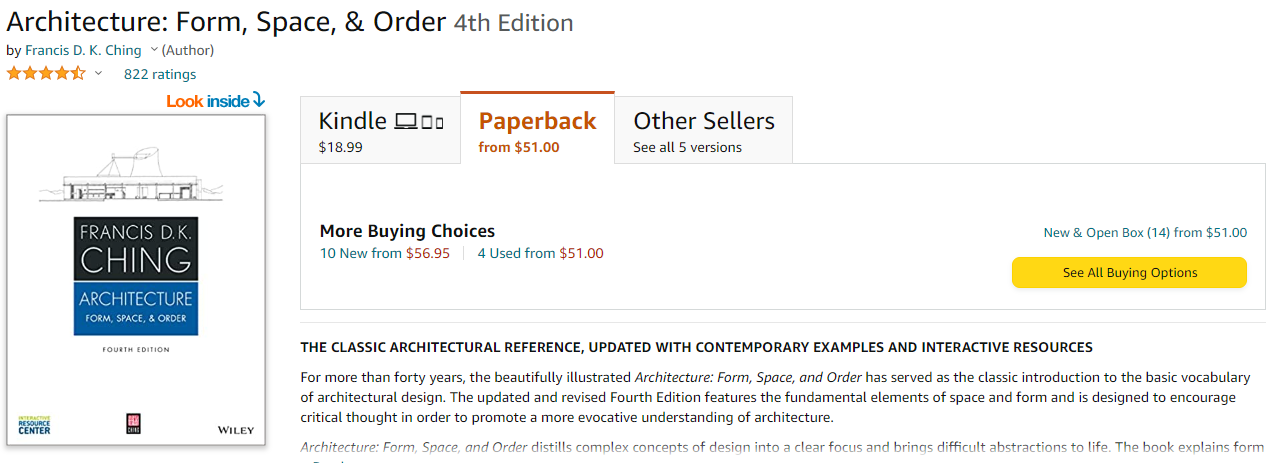
Task: Expand the chevron next to the author name
Action: [x=154, y=50]
